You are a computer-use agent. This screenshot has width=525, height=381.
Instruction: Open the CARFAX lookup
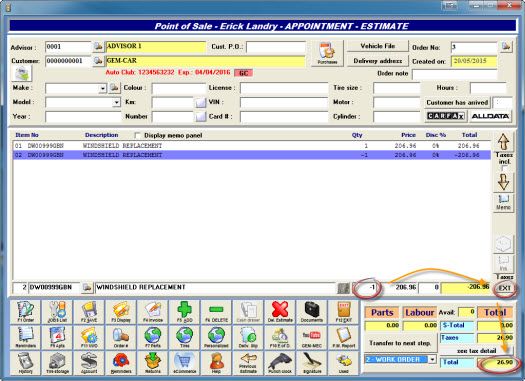tap(445, 116)
